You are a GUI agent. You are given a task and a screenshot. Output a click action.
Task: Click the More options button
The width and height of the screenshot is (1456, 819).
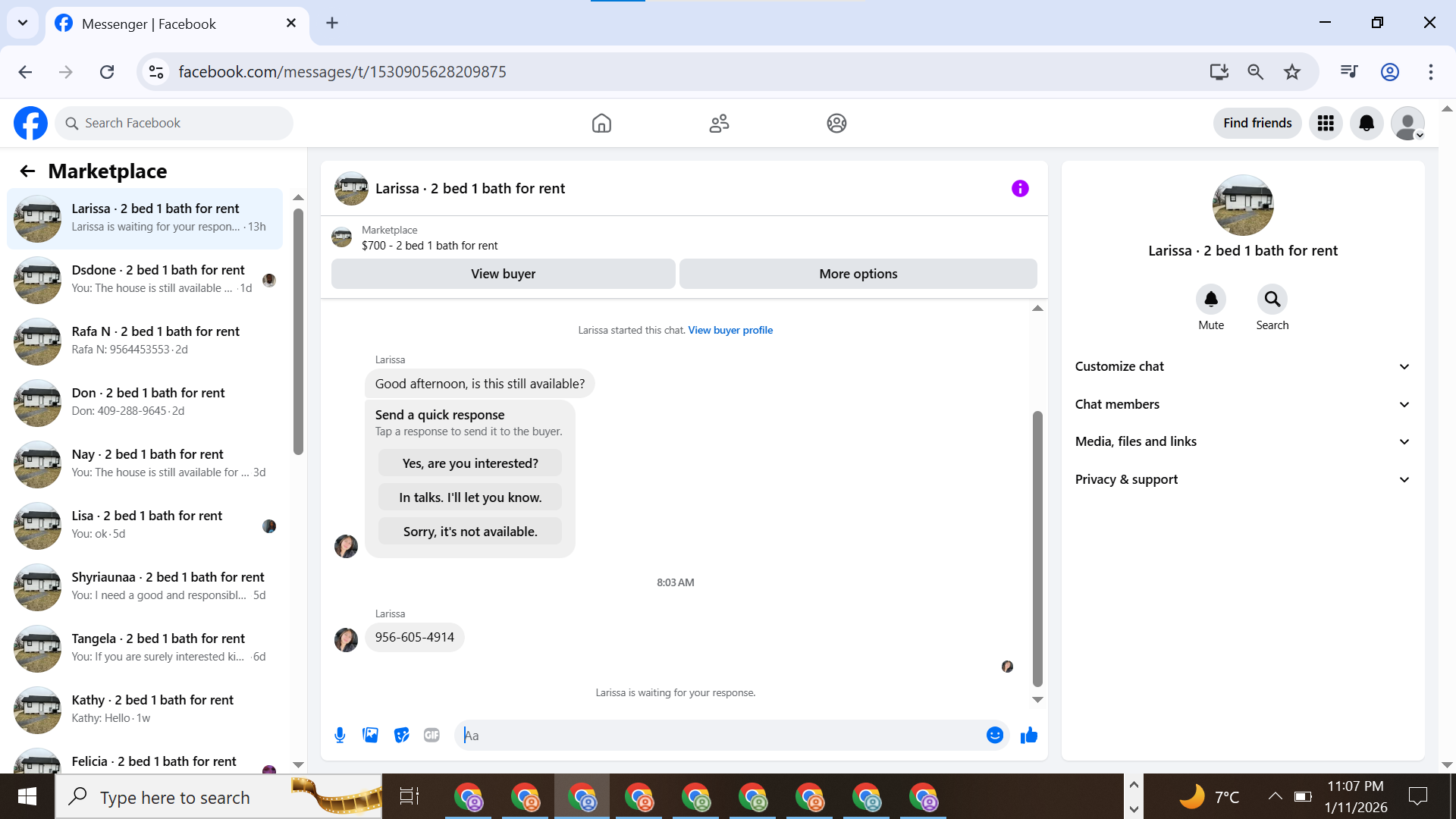pos(858,274)
